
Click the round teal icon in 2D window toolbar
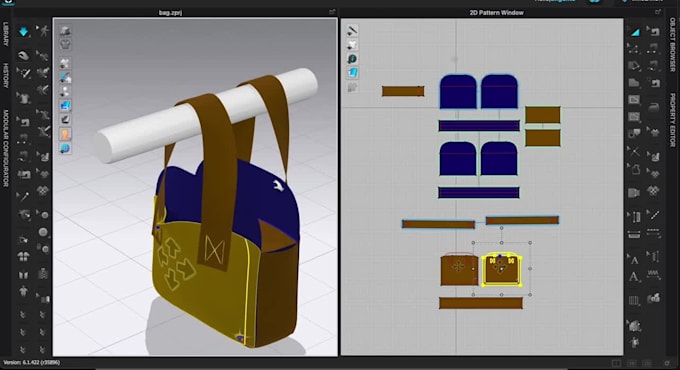click(352, 59)
